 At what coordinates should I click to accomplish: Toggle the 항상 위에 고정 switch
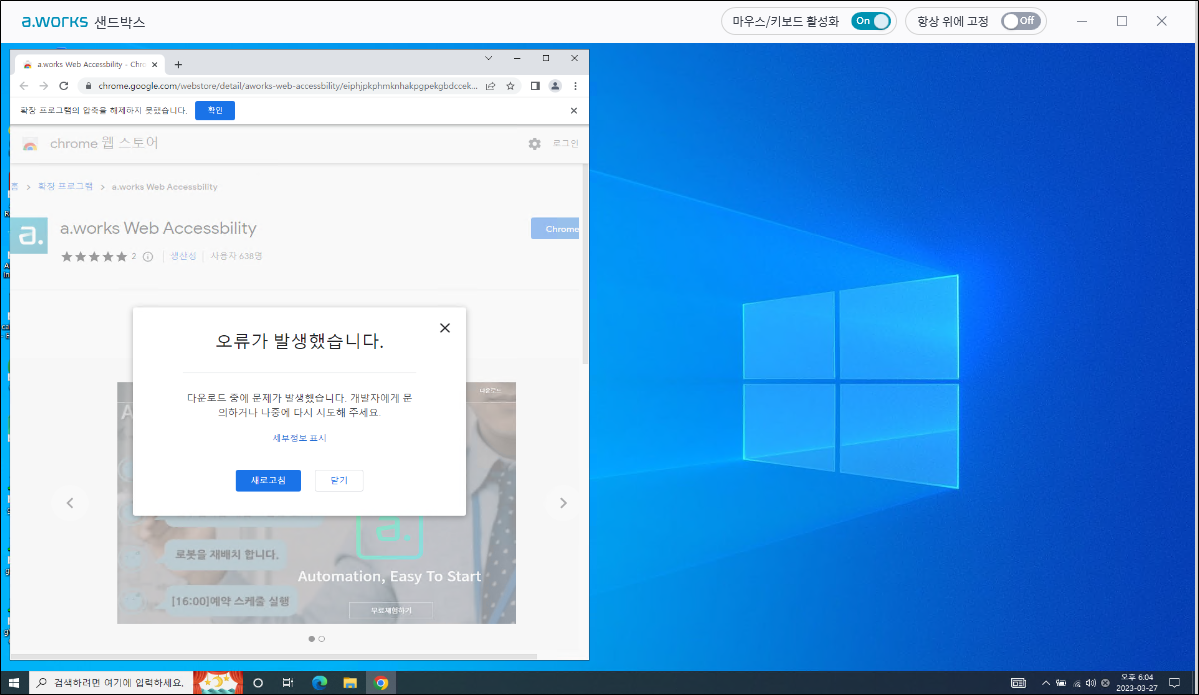point(1021,21)
